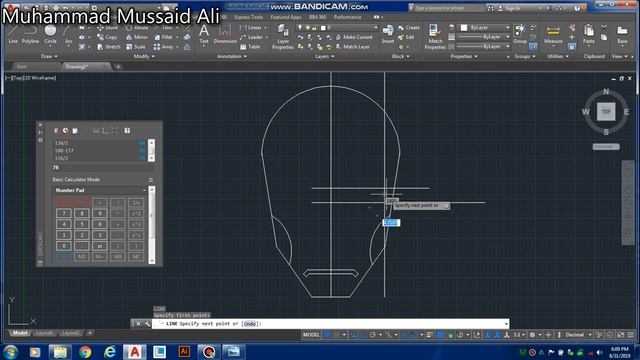Click Edit block button
The width and height of the screenshot is (640, 360).
[406, 37]
